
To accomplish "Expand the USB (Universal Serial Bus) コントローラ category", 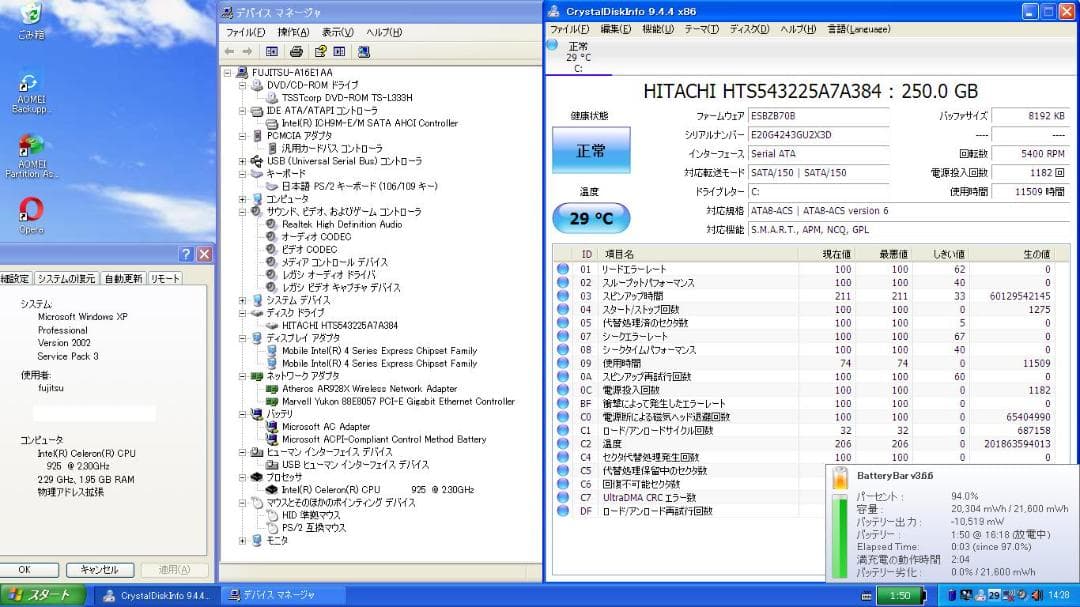I will tap(242, 161).
